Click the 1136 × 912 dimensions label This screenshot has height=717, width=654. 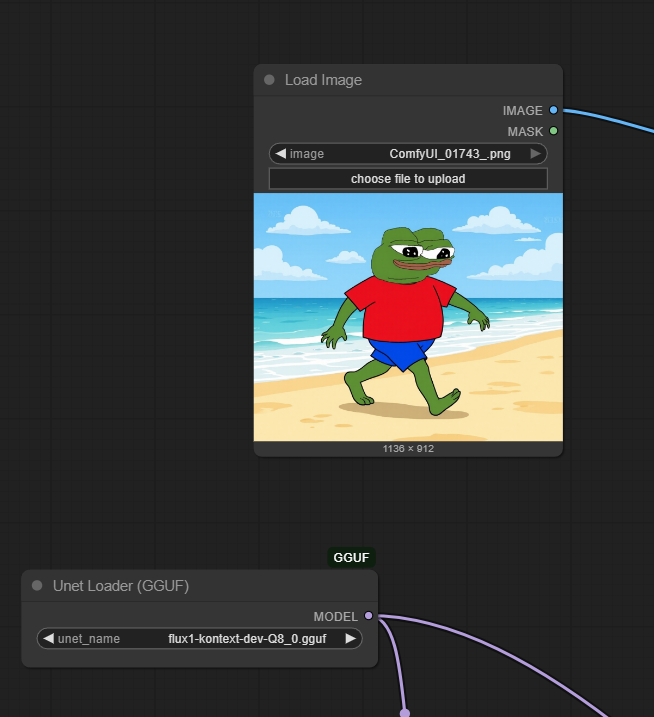tap(408, 449)
